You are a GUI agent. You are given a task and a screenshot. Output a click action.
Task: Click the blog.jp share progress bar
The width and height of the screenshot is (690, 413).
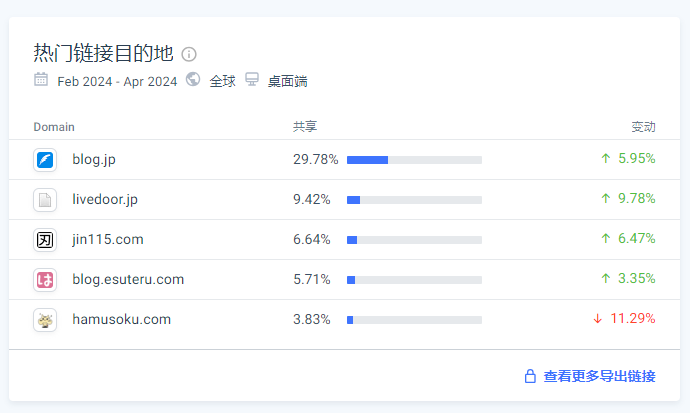point(414,160)
